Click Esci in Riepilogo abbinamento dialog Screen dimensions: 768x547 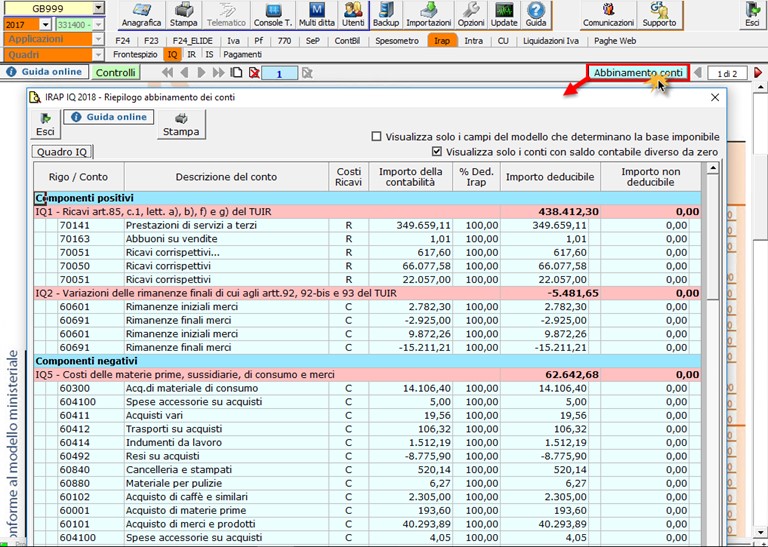(x=45, y=124)
